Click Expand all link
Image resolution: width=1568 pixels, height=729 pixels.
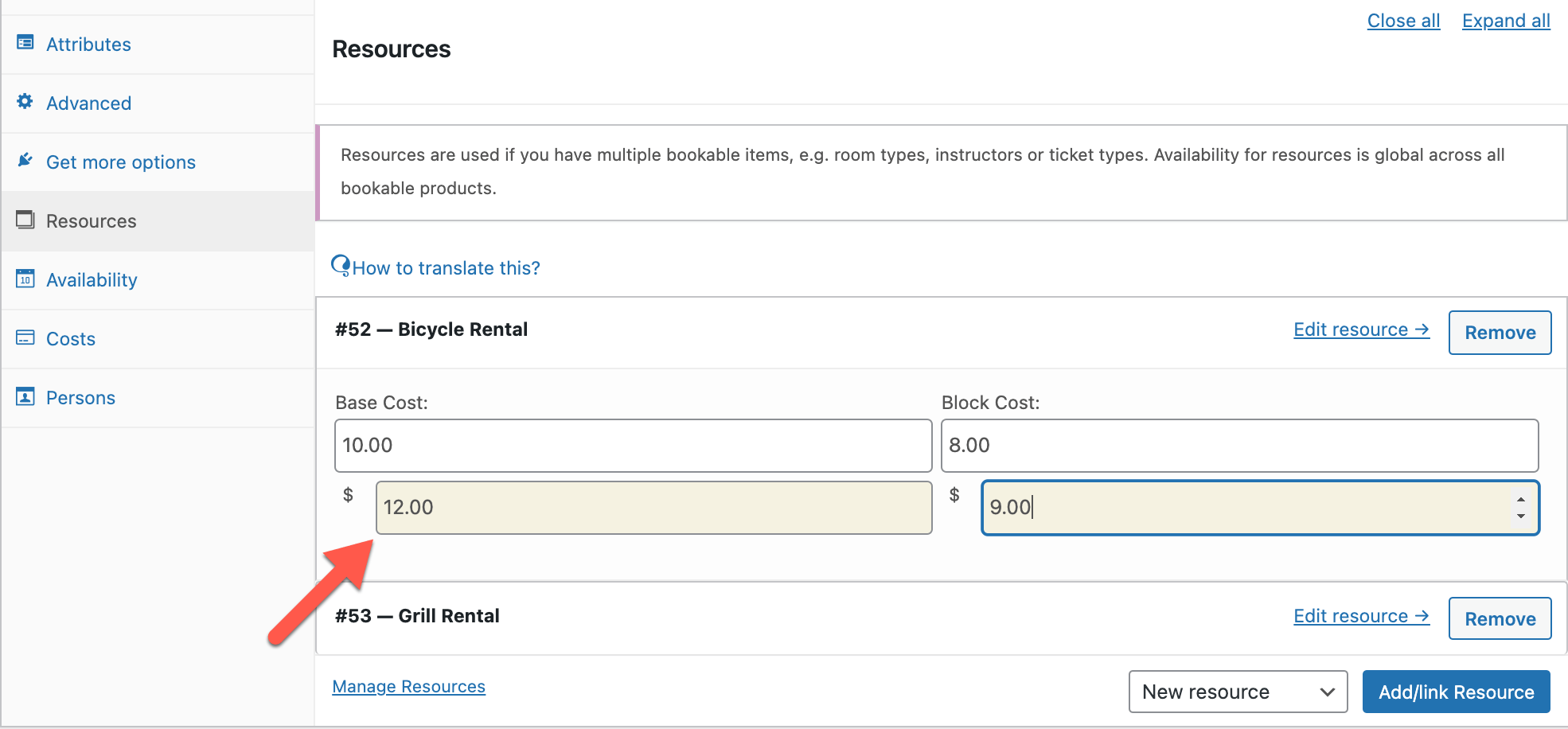tap(1506, 21)
